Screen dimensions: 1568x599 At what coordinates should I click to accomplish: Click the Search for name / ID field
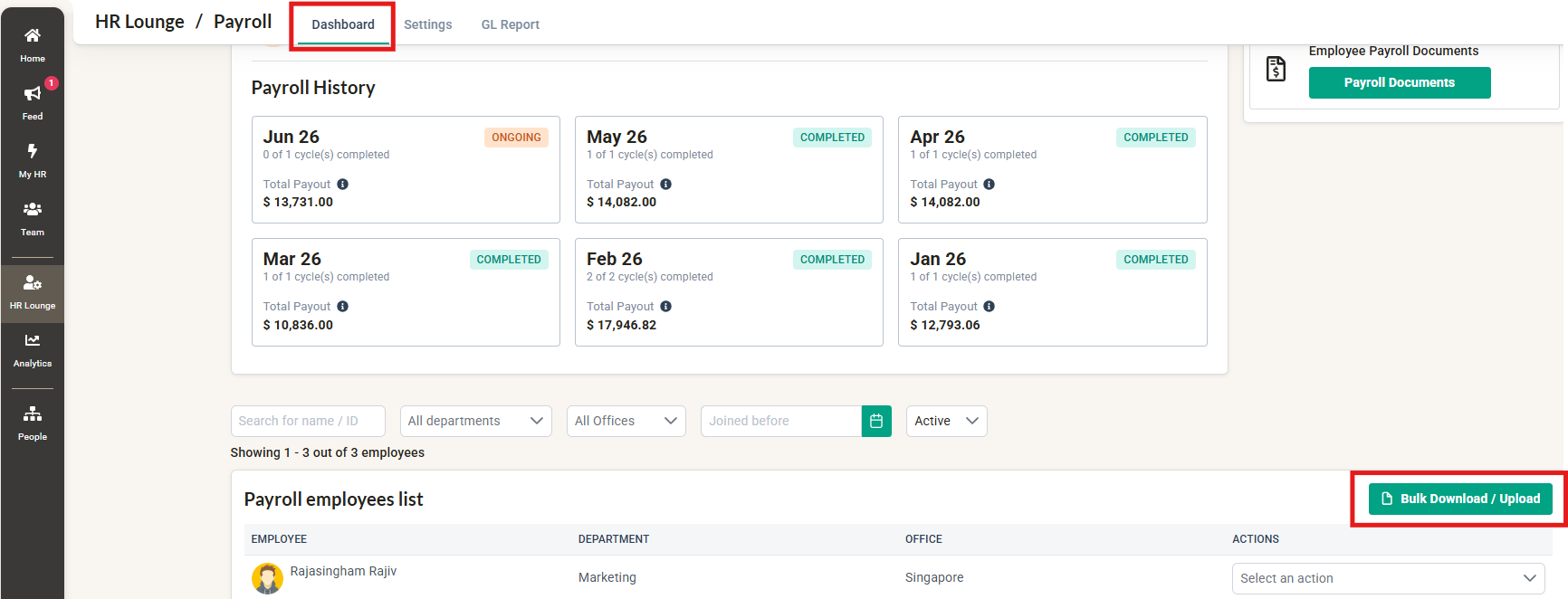click(x=308, y=421)
